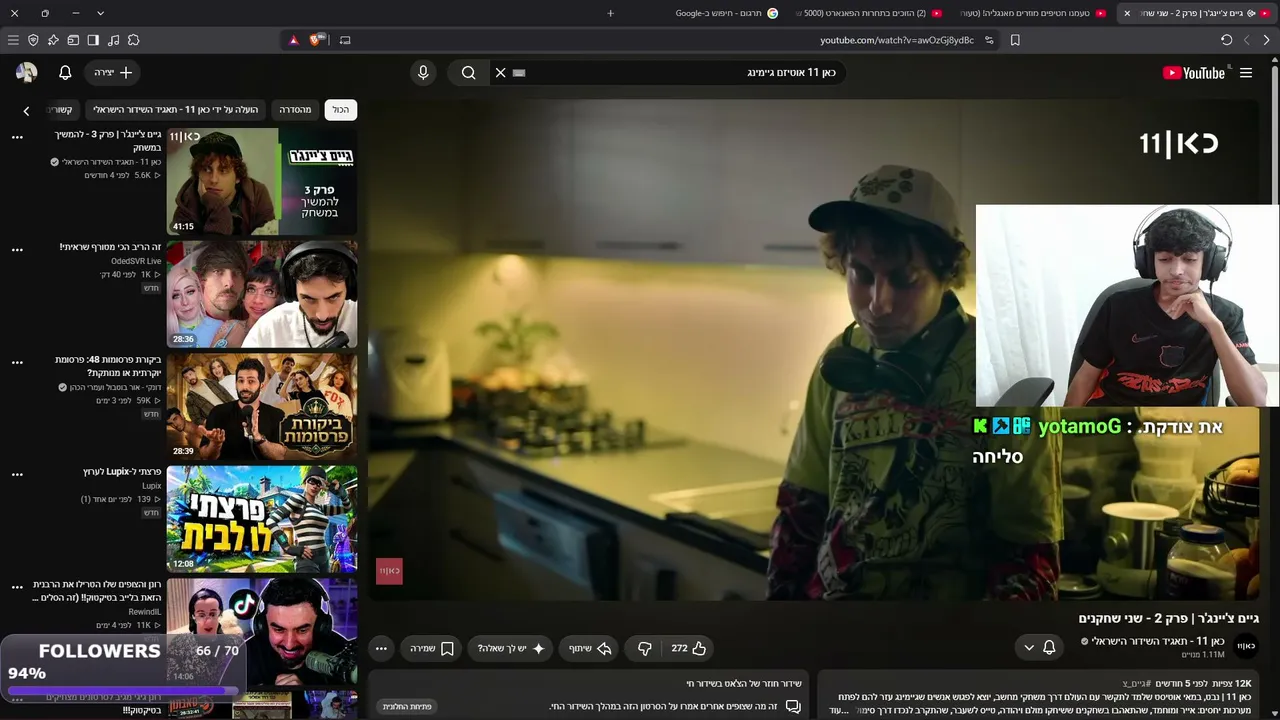Like the video with 272 likes
The height and width of the screenshot is (720, 1280).
coord(689,648)
